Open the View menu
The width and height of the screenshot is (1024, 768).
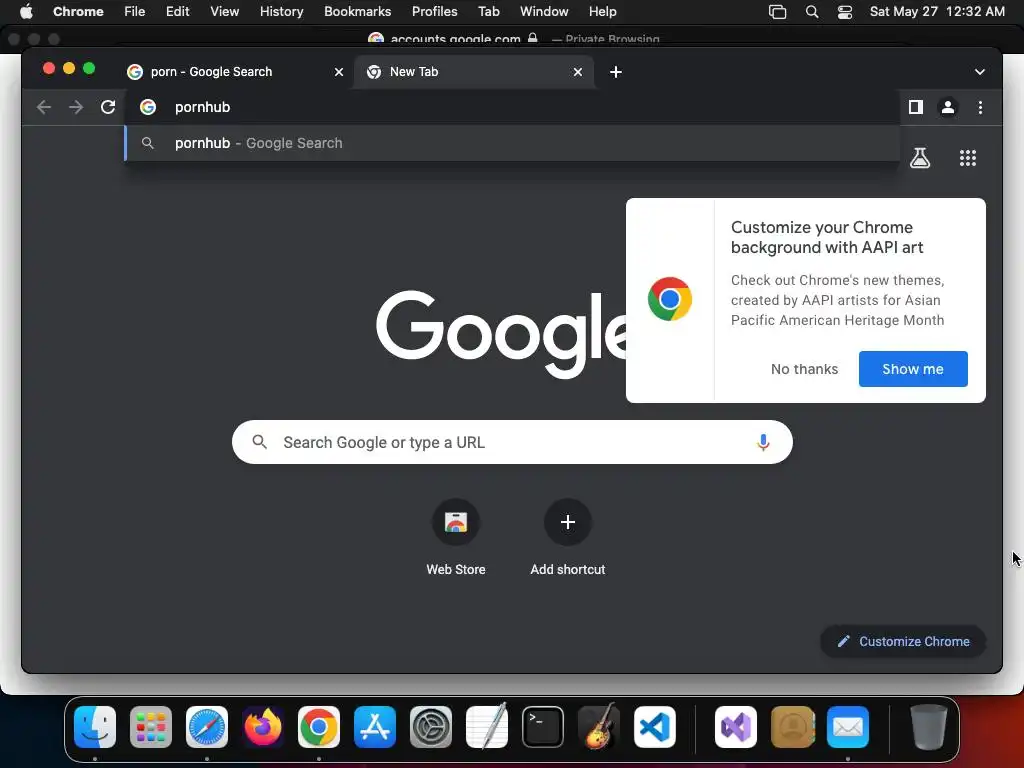(x=224, y=12)
